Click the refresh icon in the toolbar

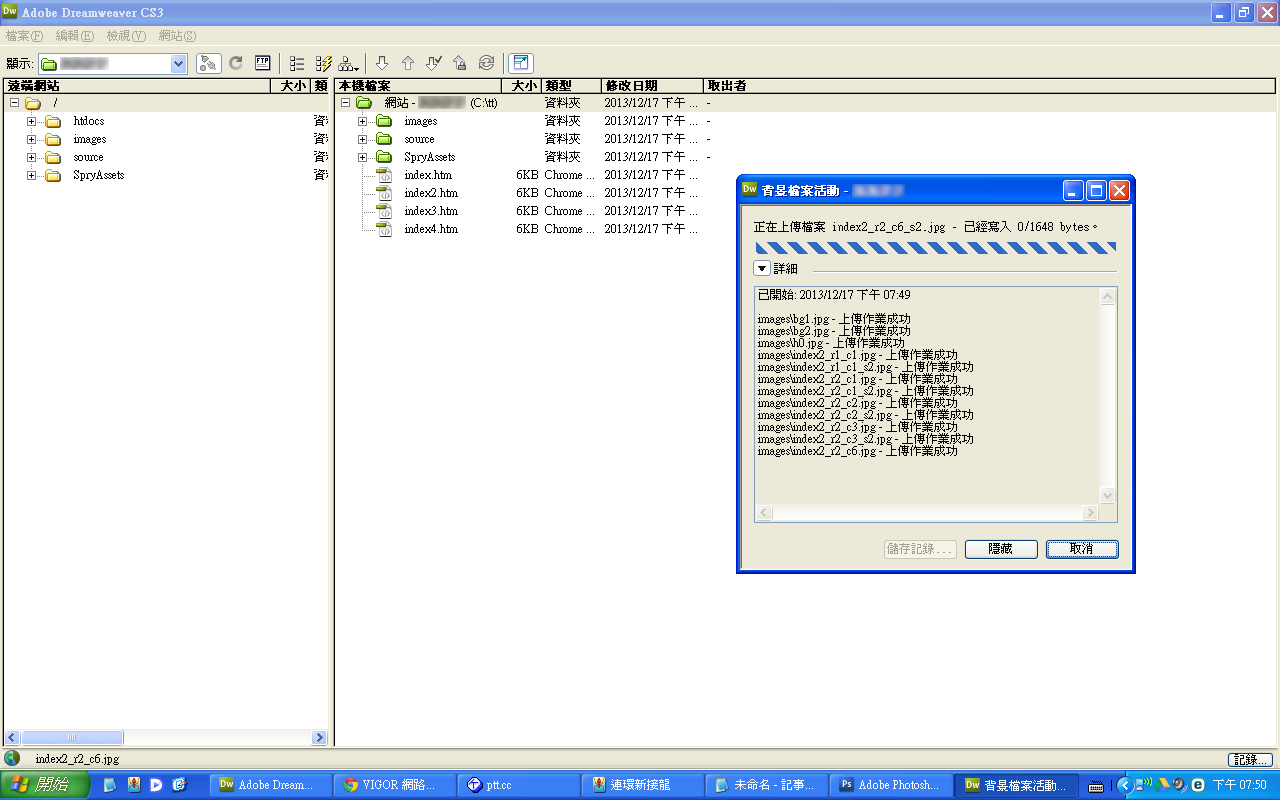(x=236, y=63)
